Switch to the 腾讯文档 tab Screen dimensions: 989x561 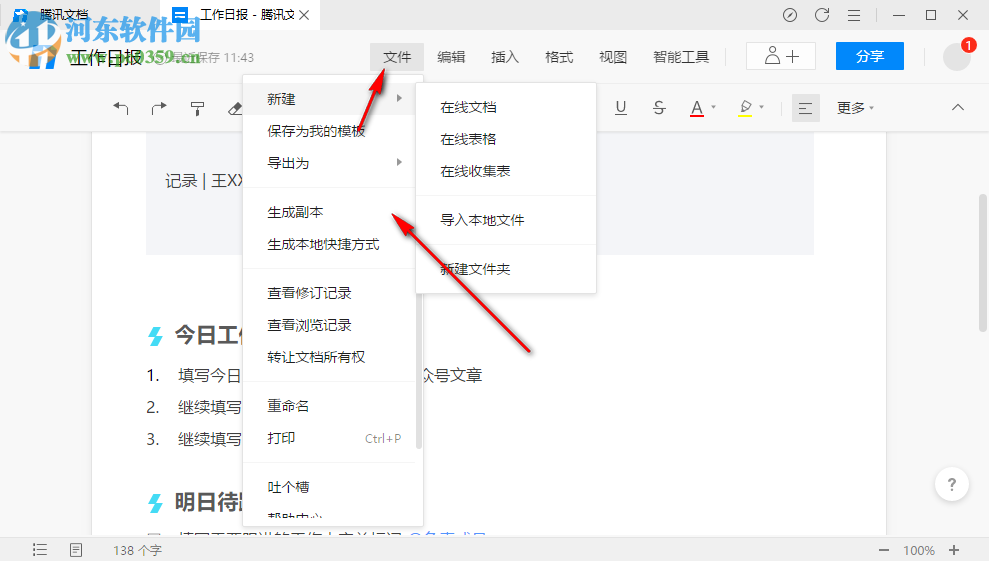pyautogui.click(x=64, y=15)
